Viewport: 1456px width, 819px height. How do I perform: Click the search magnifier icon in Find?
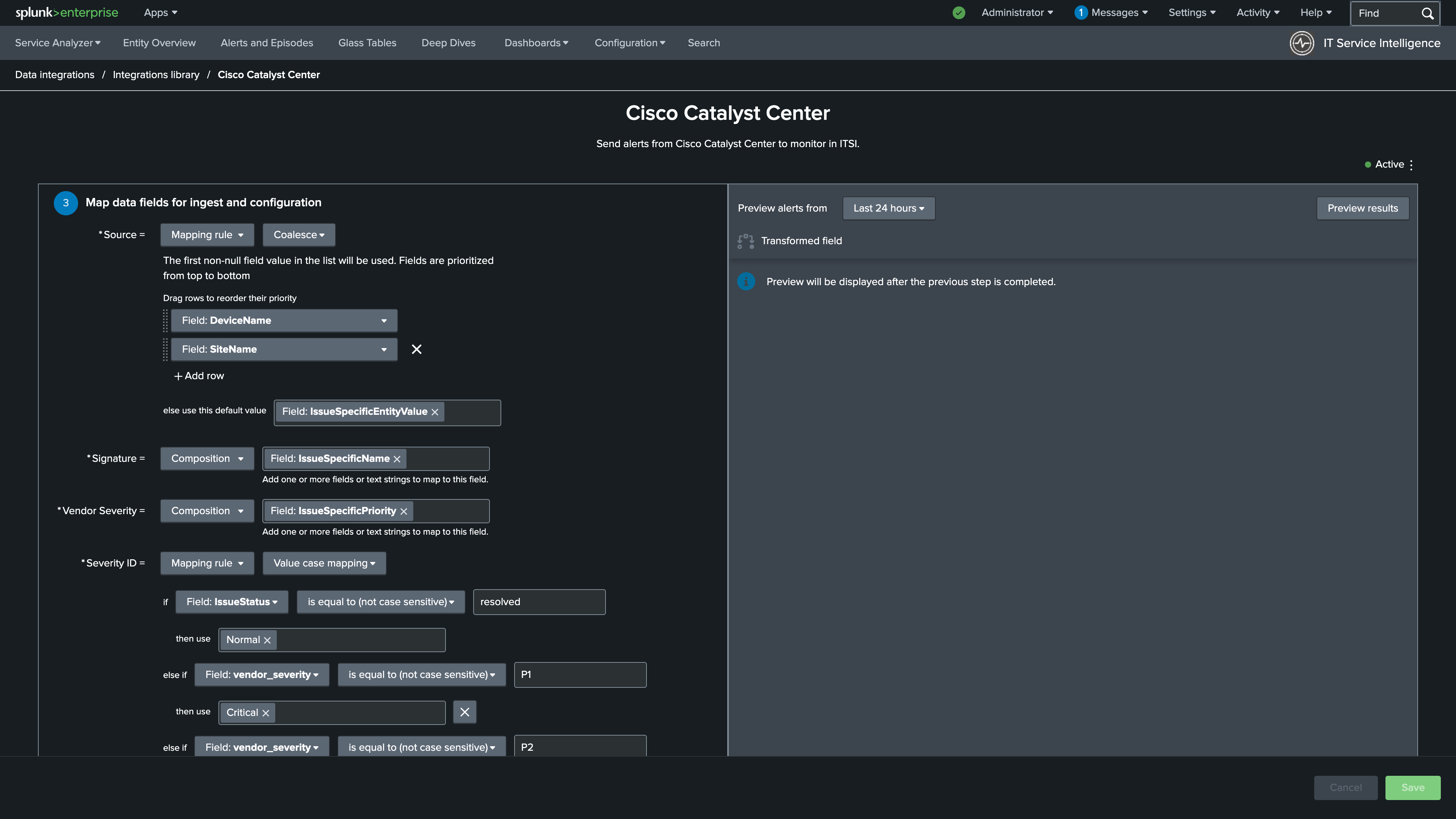(x=1427, y=13)
